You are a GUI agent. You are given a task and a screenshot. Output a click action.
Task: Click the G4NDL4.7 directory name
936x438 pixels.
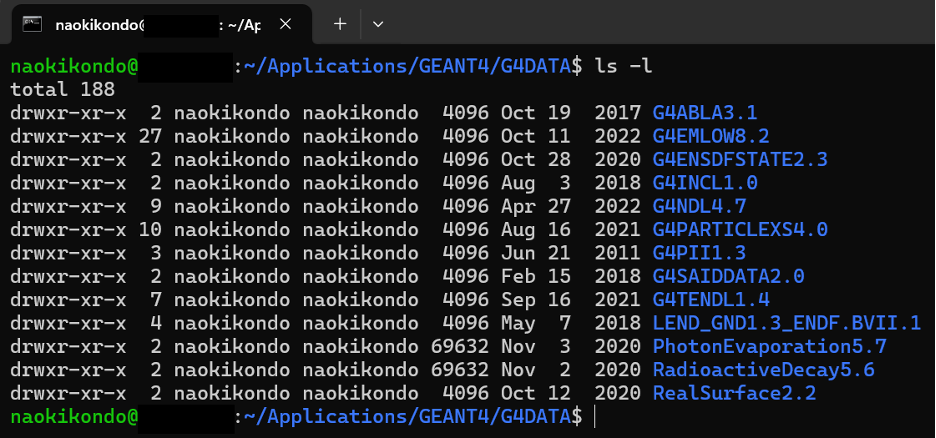click(700, 206)
